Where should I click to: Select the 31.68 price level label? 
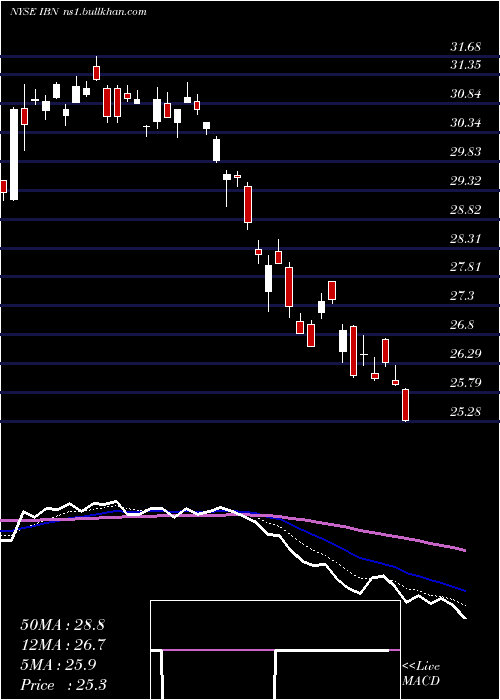(465, 47)
